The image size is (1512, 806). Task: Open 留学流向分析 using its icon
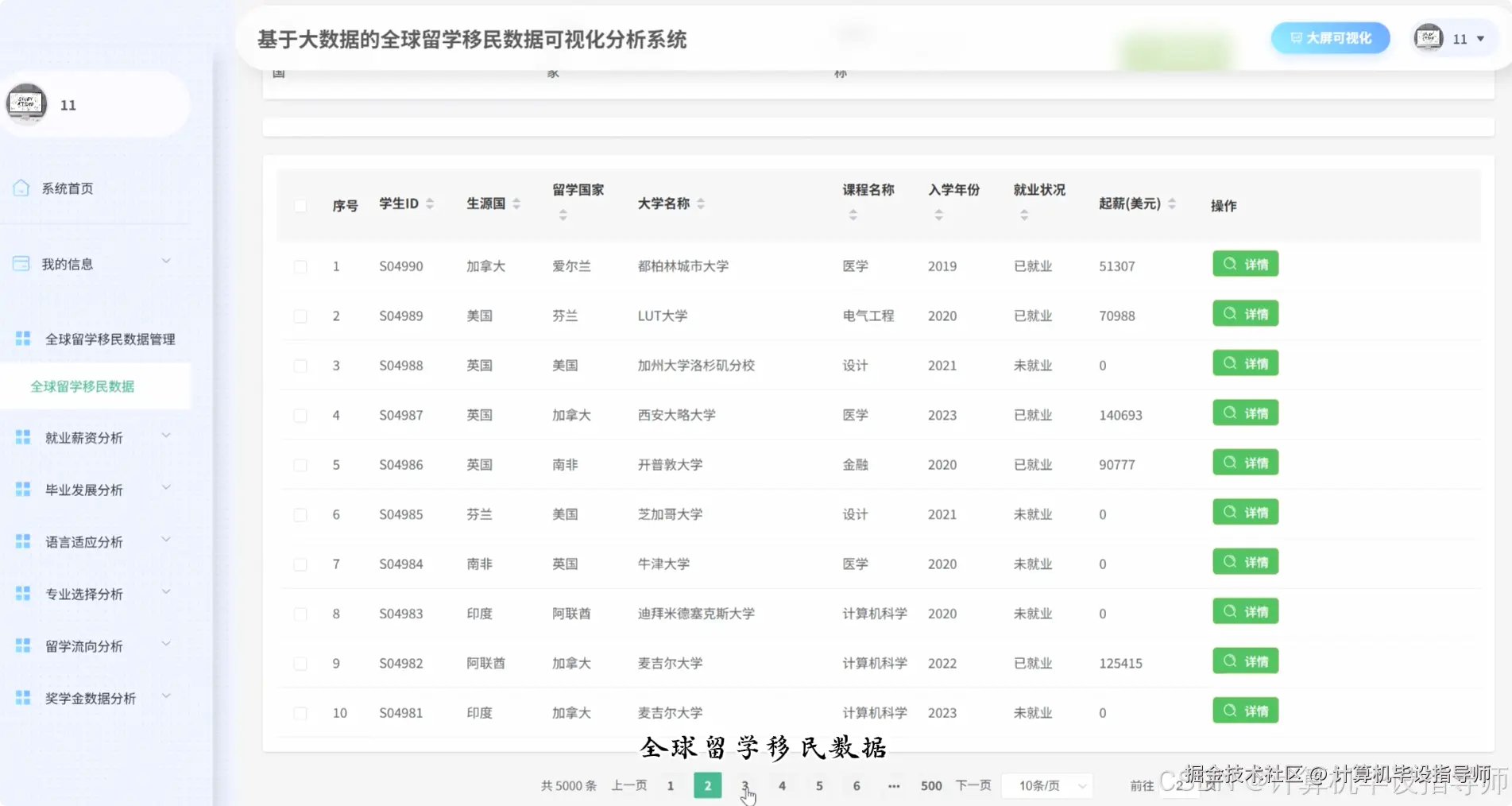click(21, 645)
